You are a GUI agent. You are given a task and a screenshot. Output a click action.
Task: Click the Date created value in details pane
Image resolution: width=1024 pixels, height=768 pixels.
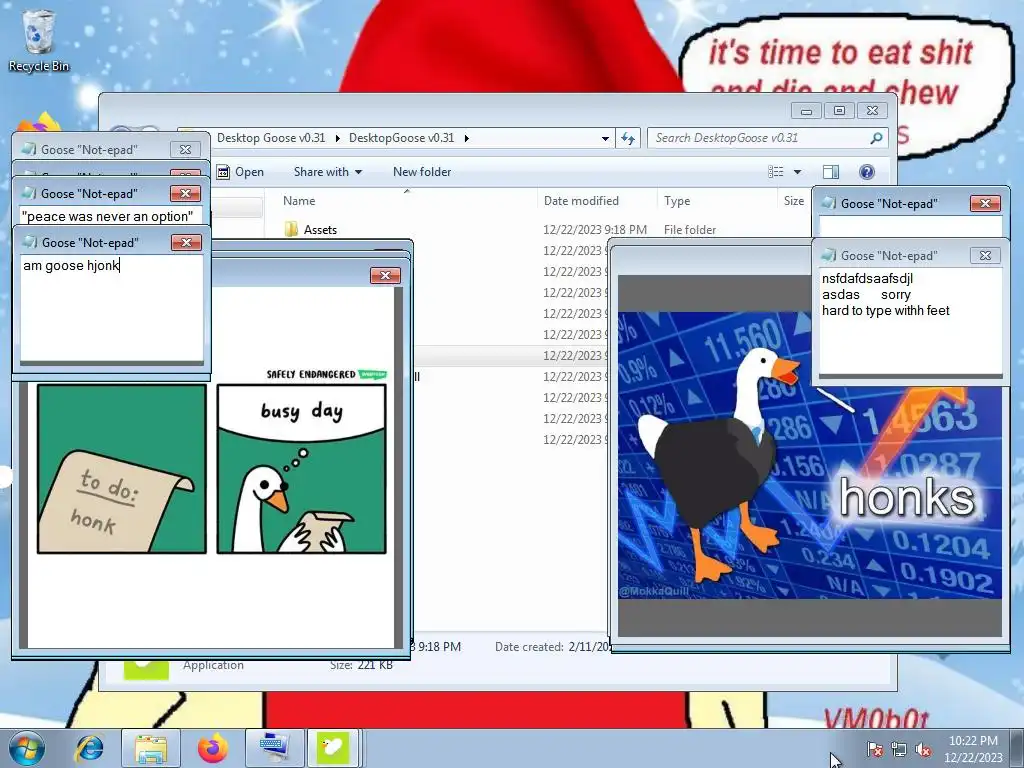tap(590, 647)
